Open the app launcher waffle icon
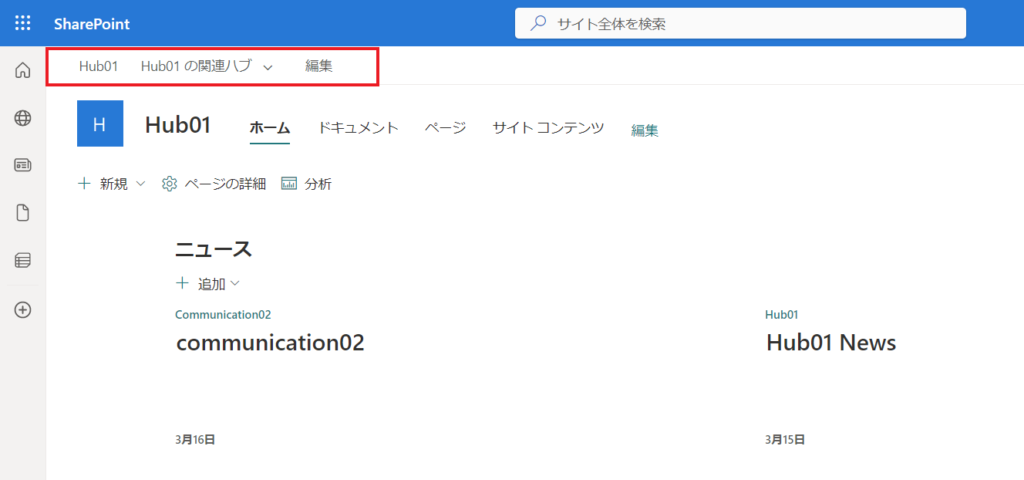Viewport: 1024px width, 480px height. pyautogui.click(x=23, y=24)
